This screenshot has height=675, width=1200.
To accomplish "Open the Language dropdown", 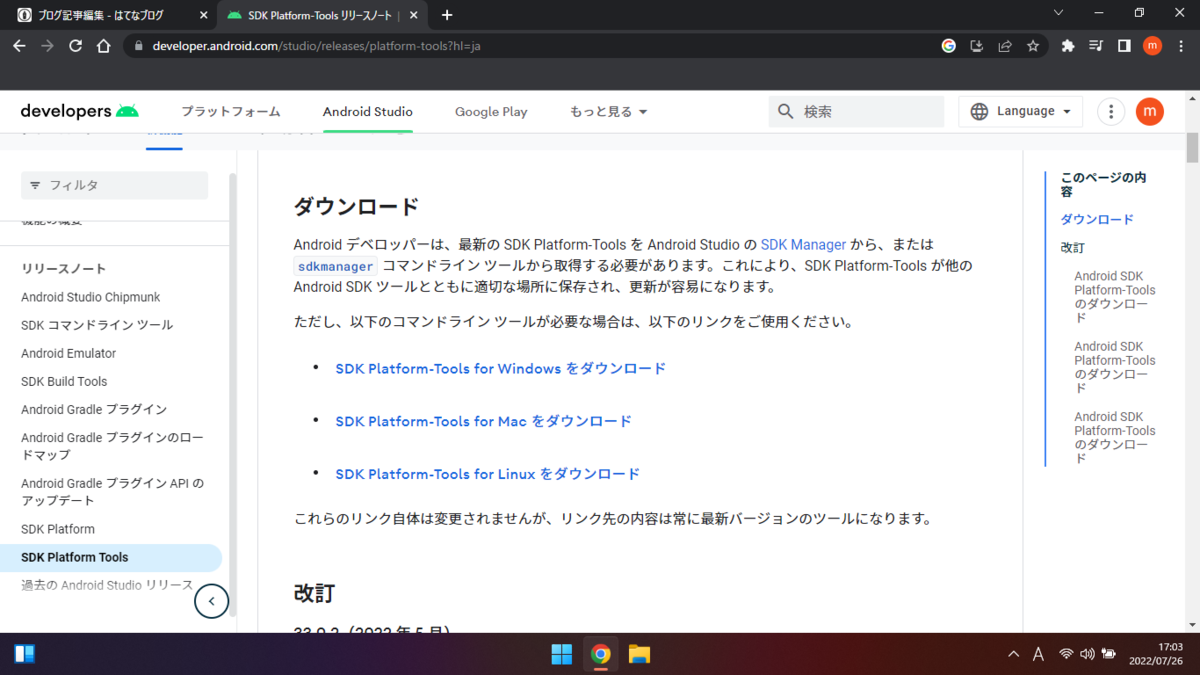I will coord(1020,111).
